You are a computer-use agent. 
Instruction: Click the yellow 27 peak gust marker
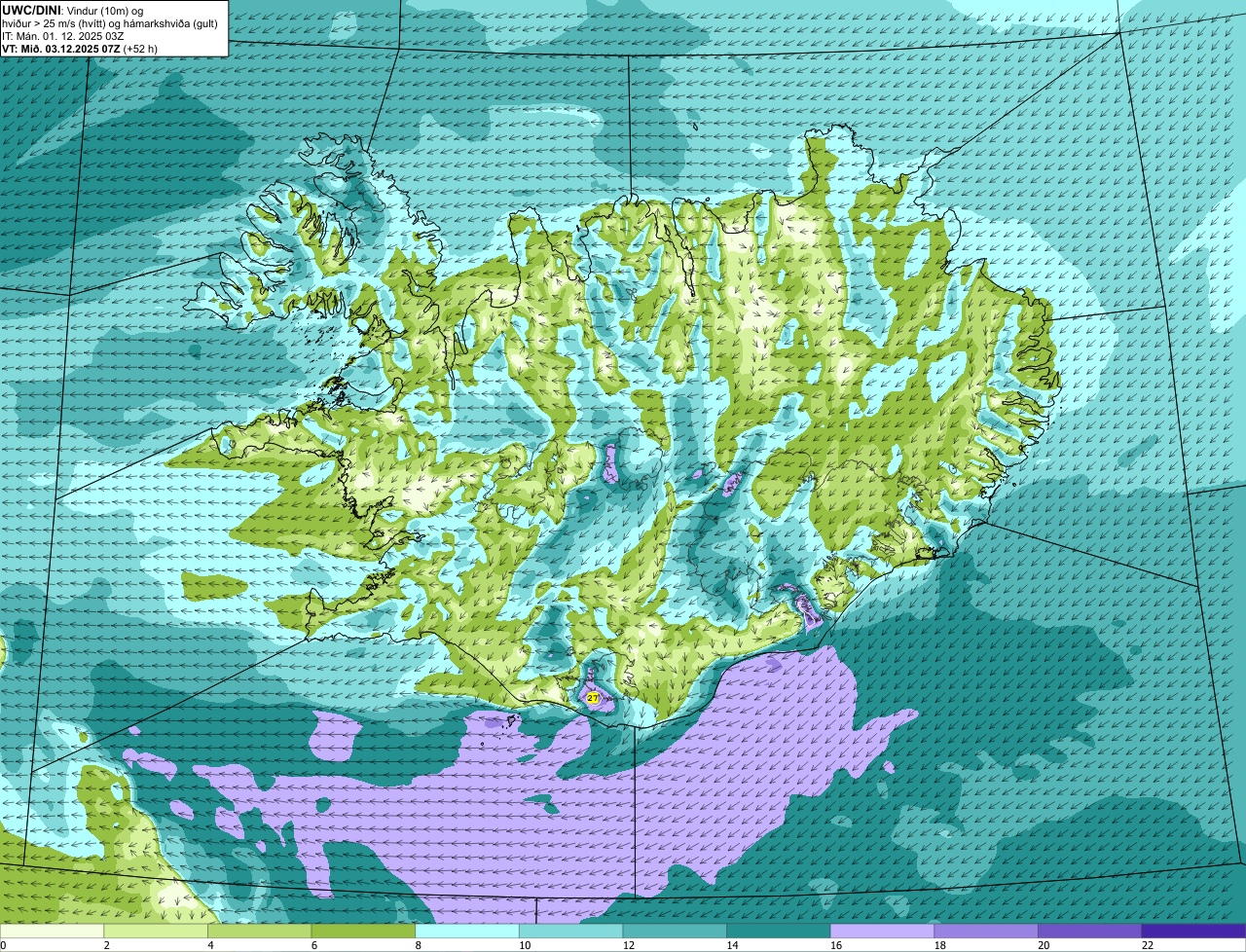(593, 698)
